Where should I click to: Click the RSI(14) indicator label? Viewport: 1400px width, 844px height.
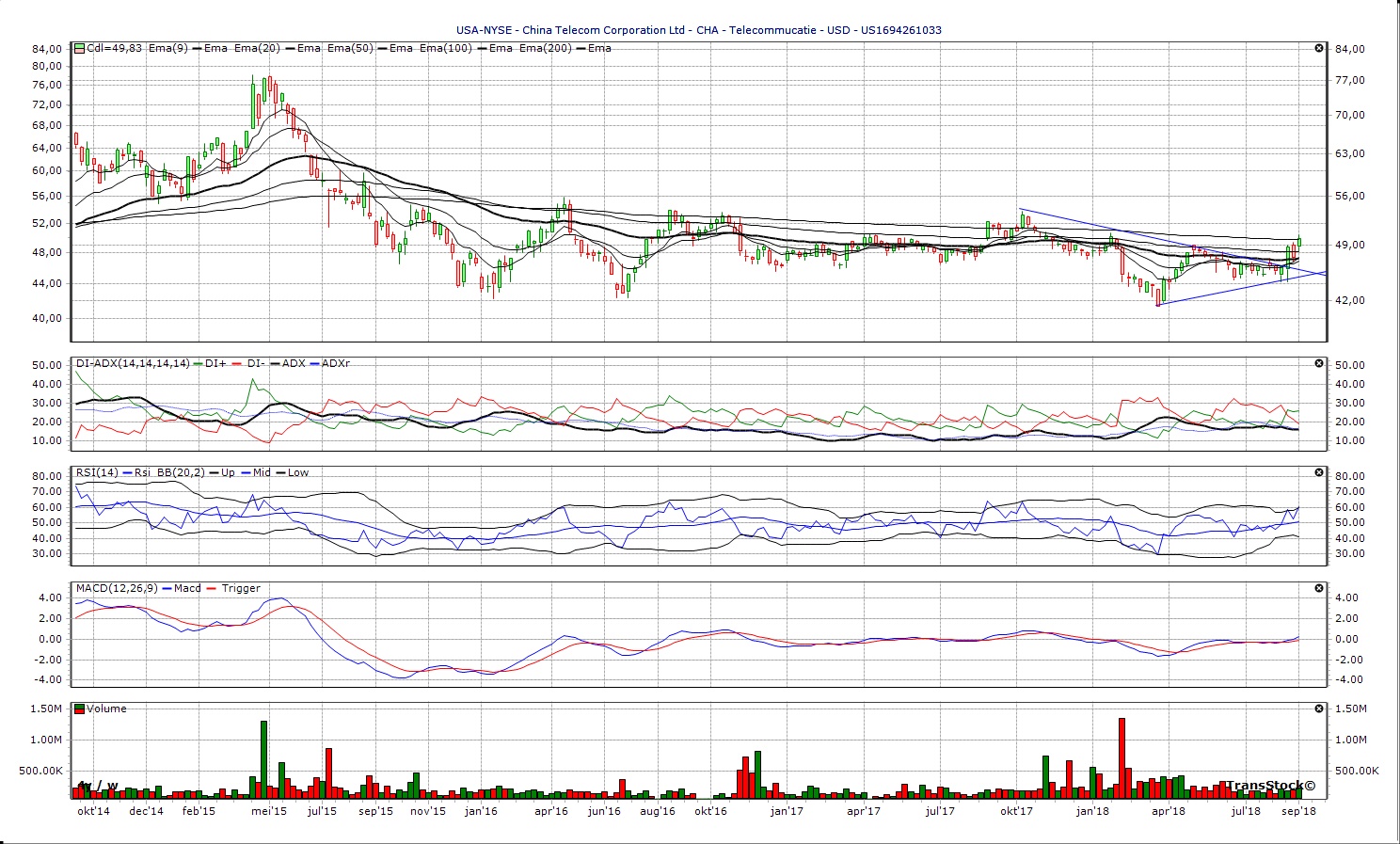coord(98,472)
